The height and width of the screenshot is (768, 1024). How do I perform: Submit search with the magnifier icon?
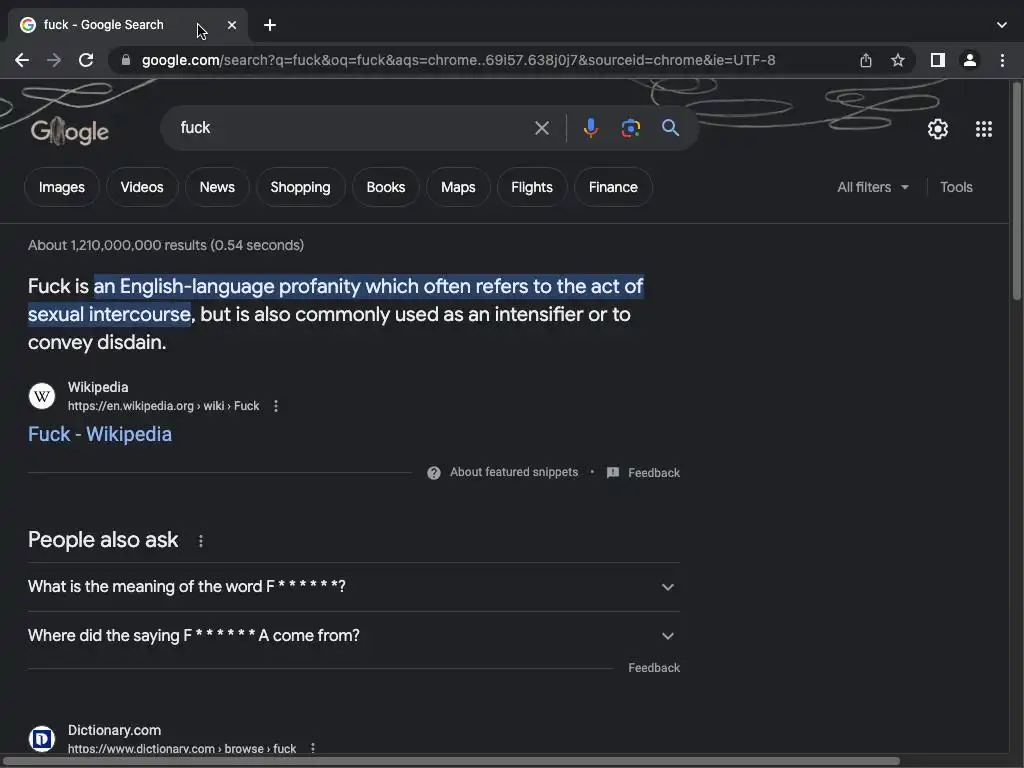pyautogui.click(x=670, y=128)
